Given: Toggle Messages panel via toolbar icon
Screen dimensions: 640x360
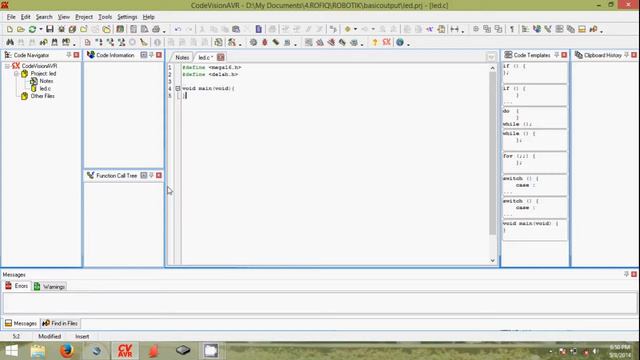Looking at the screenshot, I should click(x=582, y=29).
